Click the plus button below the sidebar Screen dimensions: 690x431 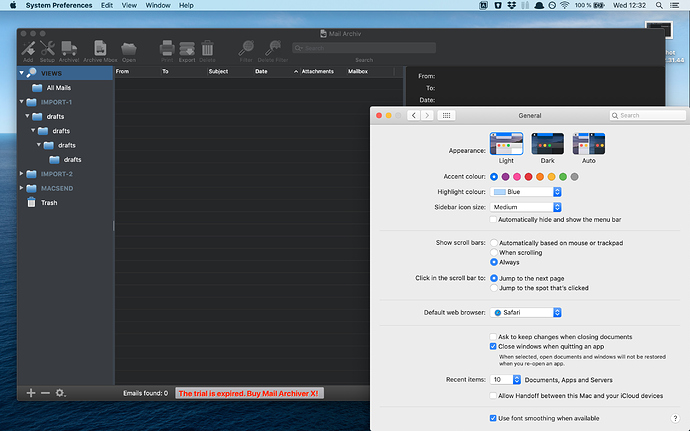click(x=31, y=393)
